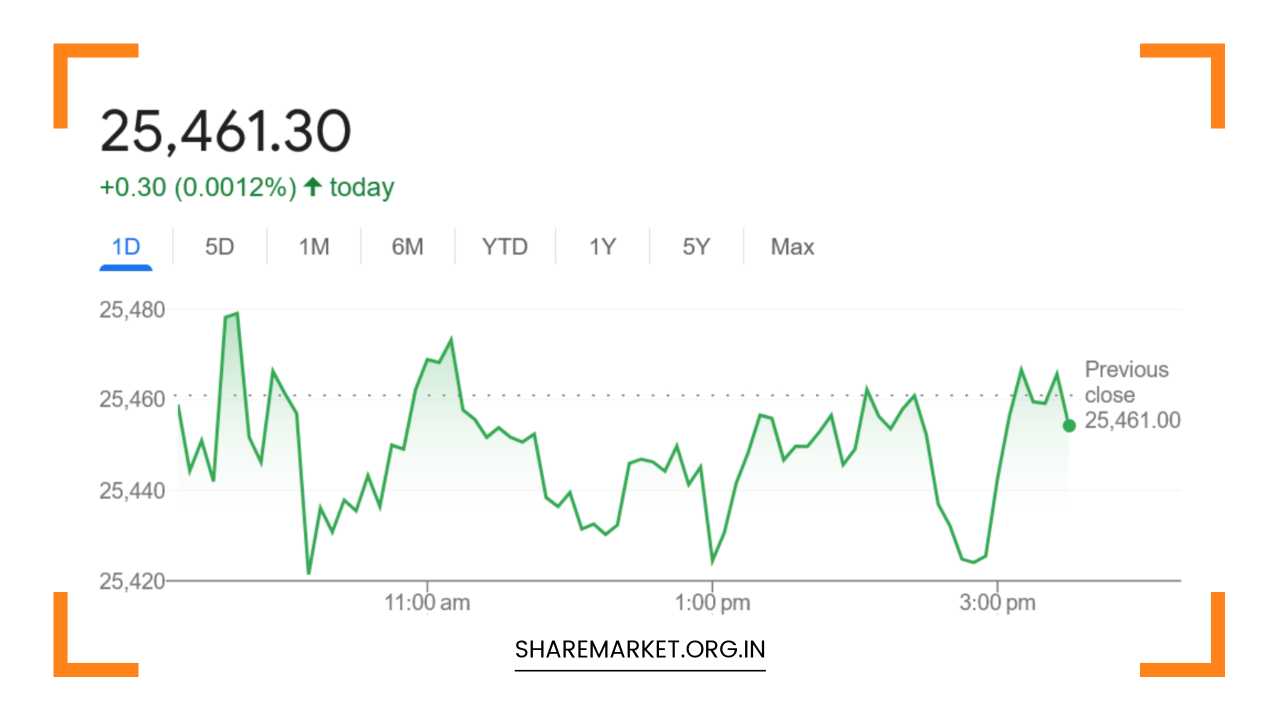Click the 11:00 am axis label
Viewport: 1280px width, 720px height.
pyautogui.click(x=429, y=602)
